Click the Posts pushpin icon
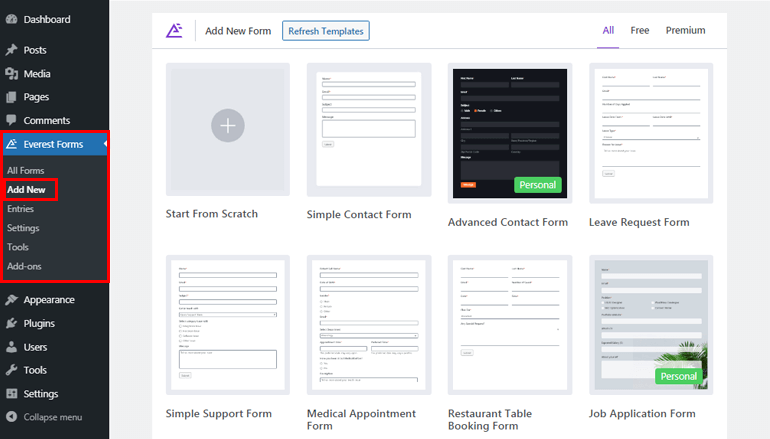This screenshot has height=439, width=770. [11, 50]
